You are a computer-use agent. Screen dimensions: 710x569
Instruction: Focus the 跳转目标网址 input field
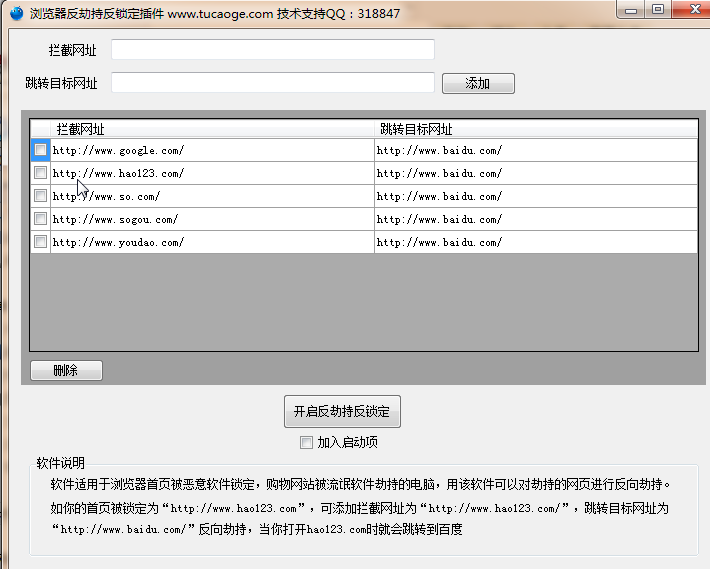click(273, 82)
